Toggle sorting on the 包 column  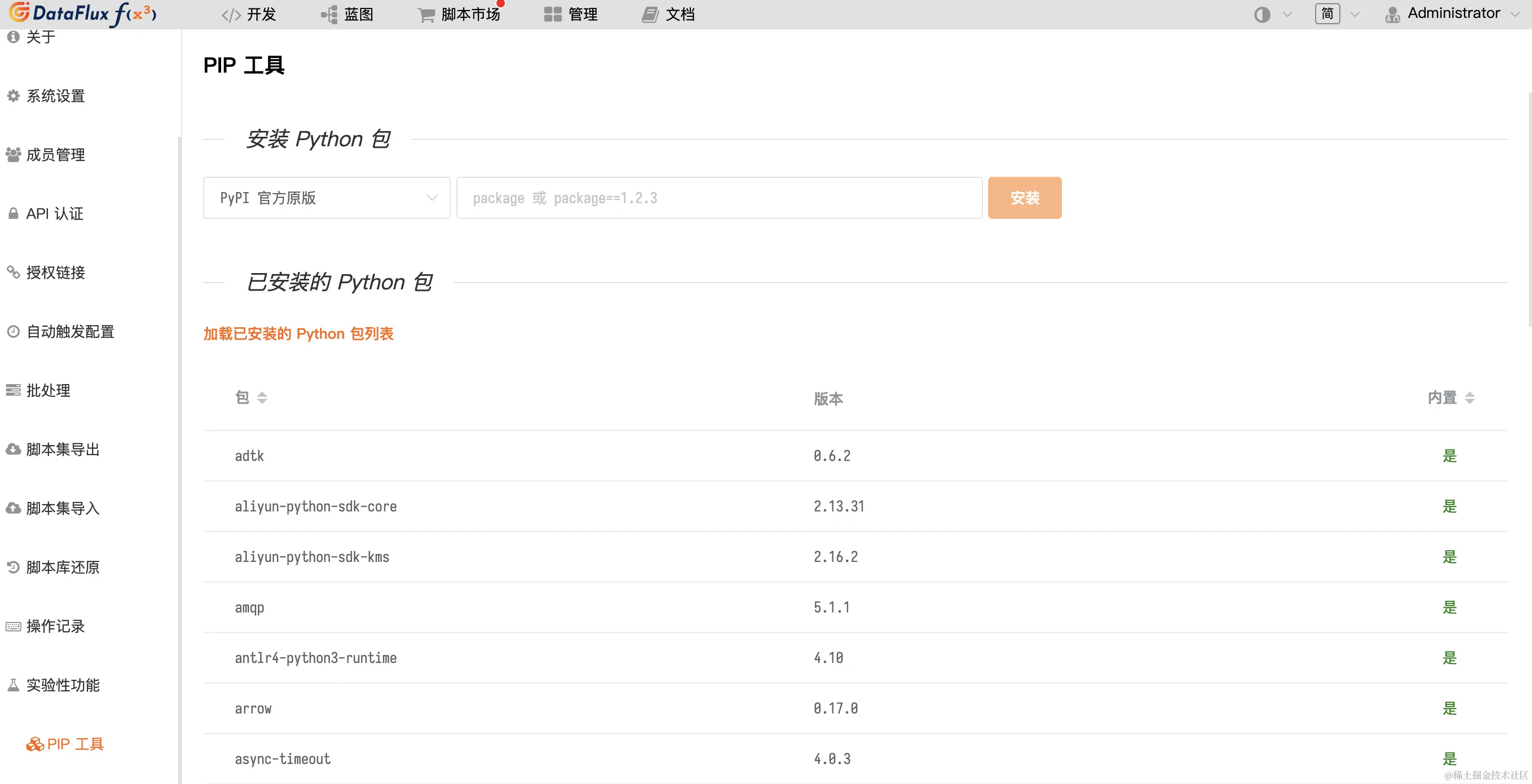click(x=262, y=398)
